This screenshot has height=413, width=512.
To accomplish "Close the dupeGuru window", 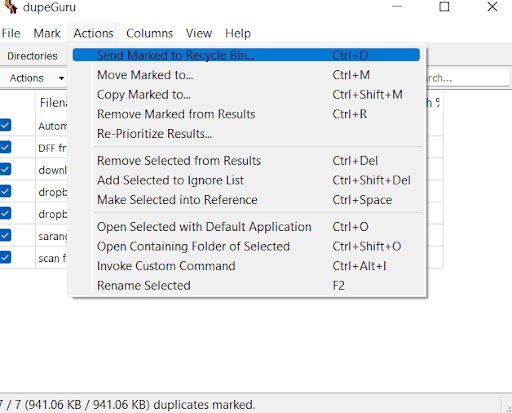I will click(x=492, y=7).
